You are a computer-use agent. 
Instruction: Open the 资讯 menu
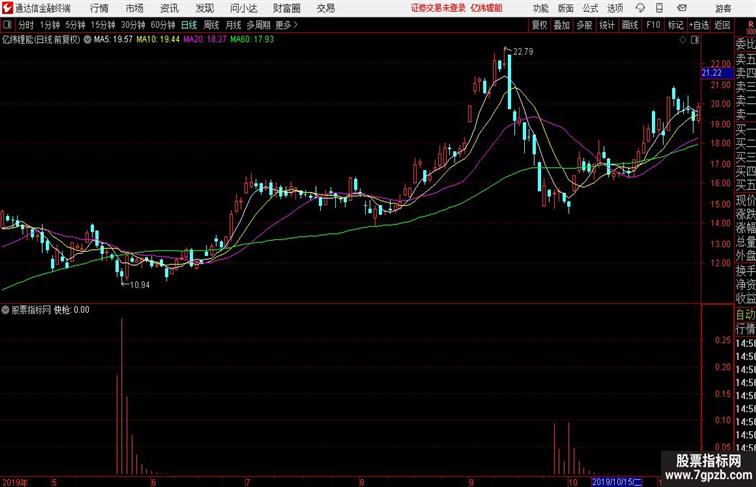tap(169, 8)
